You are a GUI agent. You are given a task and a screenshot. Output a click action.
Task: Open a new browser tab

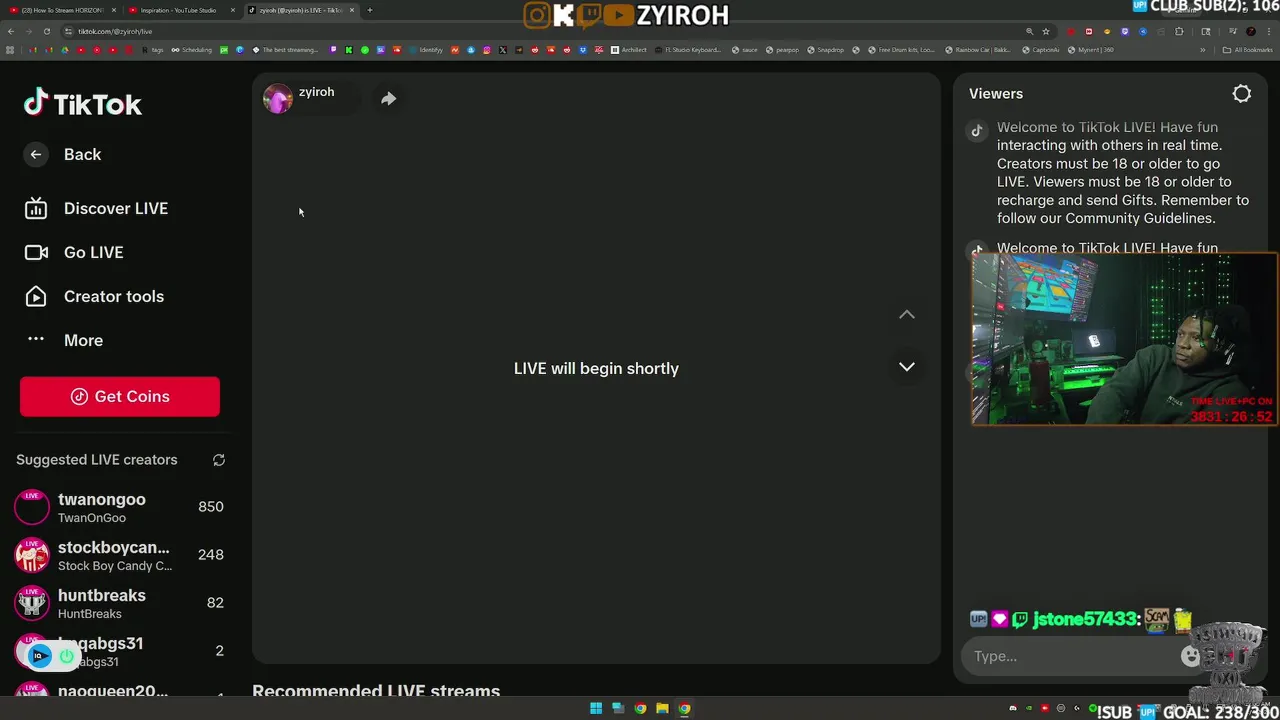[x=370, y=10]
